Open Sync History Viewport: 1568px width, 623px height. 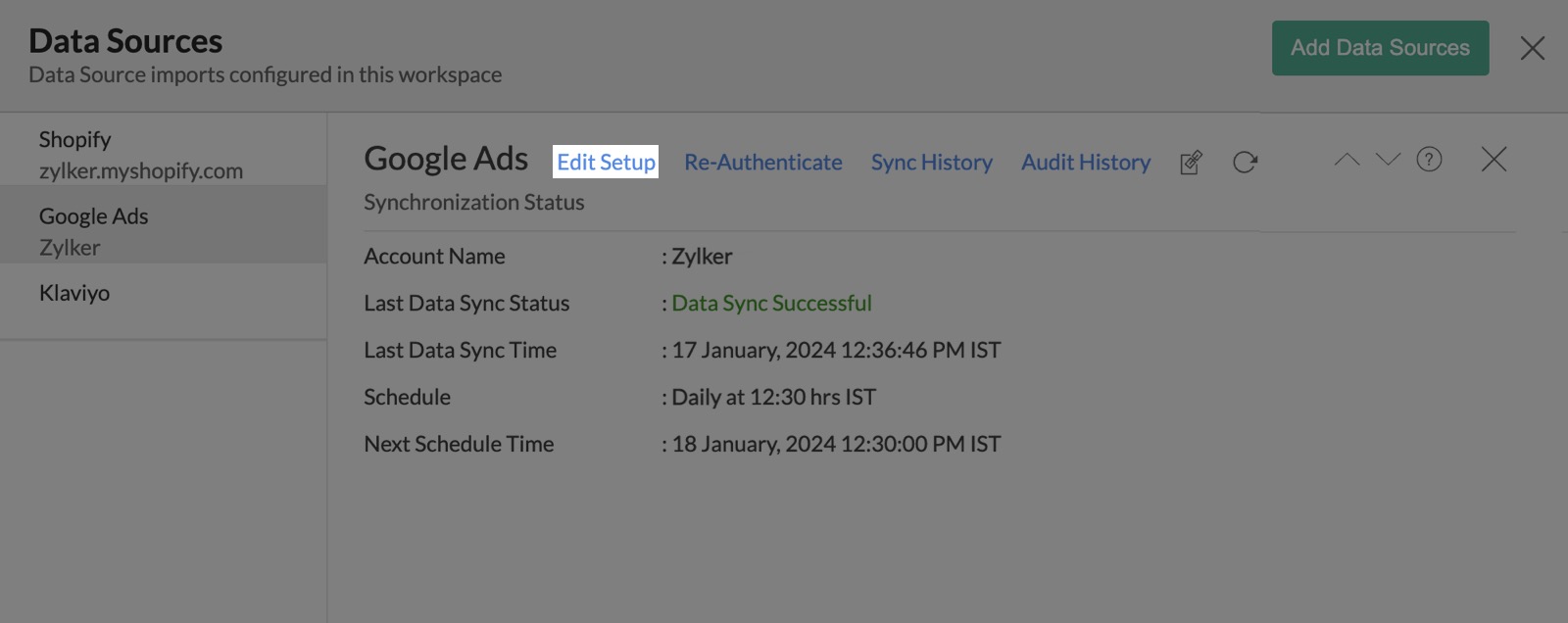coord(932,163)
